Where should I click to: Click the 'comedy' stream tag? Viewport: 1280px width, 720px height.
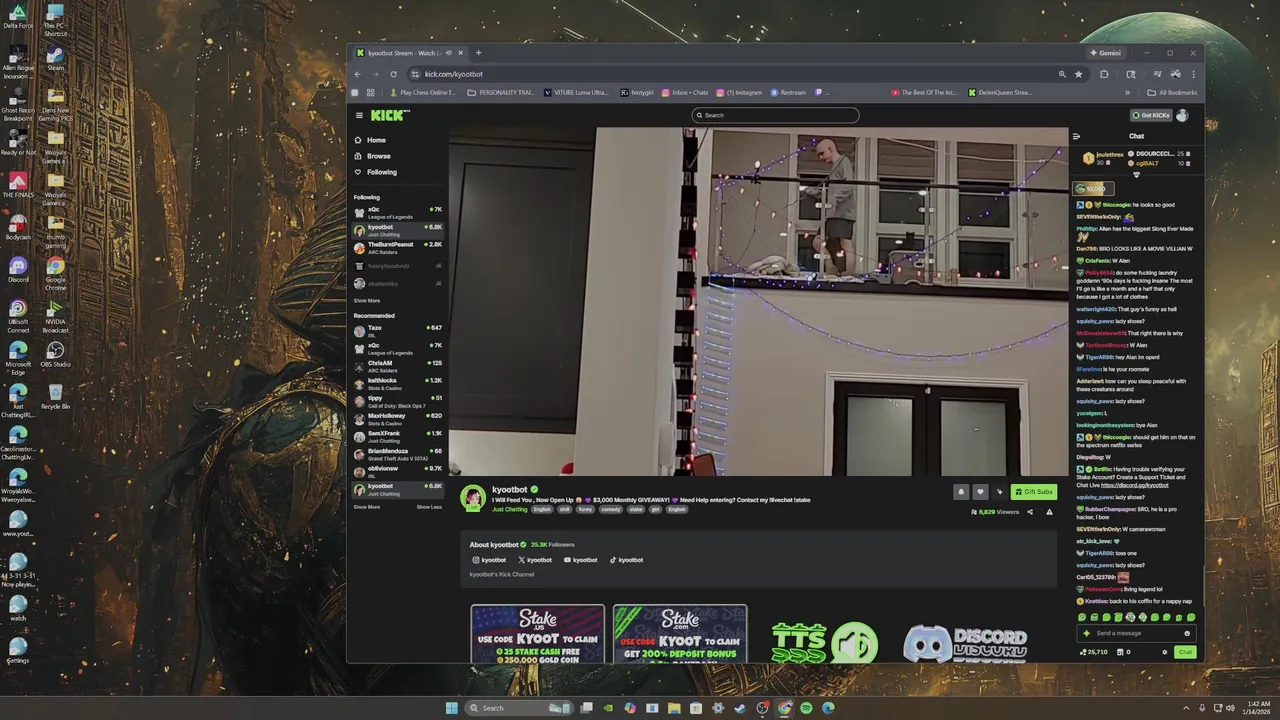611,509
